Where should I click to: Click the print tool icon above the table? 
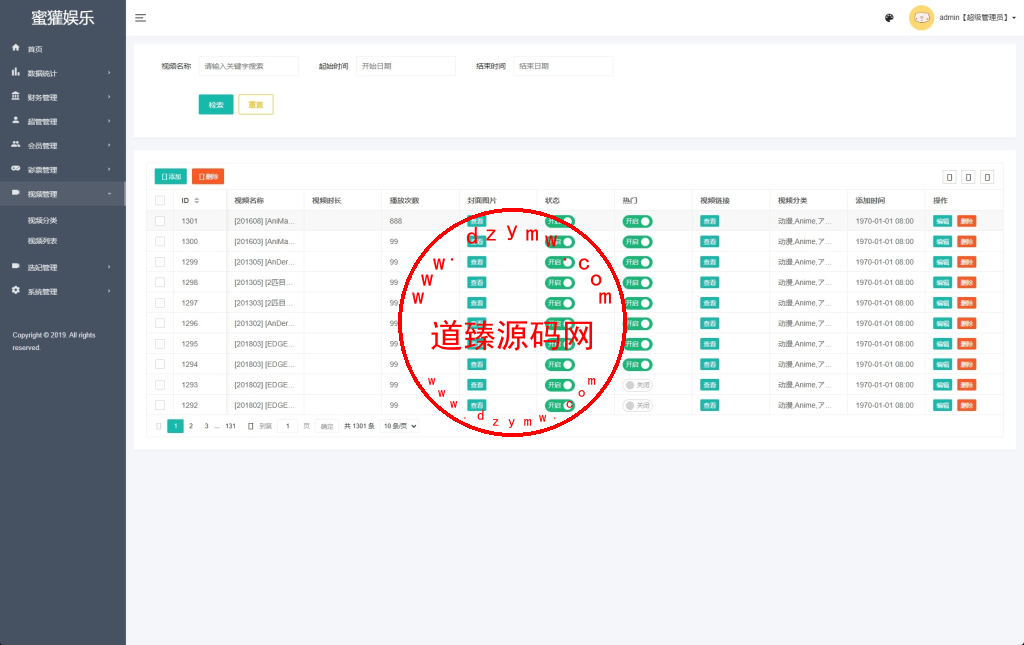(x=987, y=177)
